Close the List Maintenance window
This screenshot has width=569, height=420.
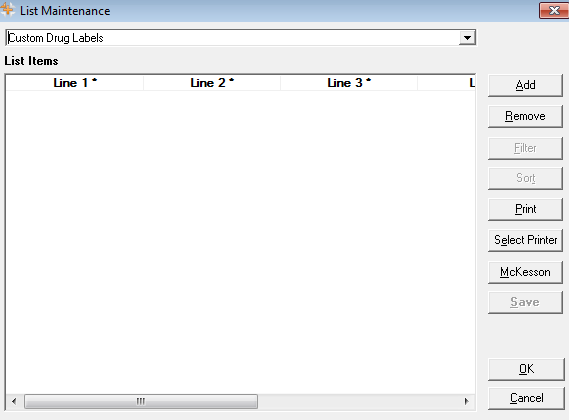click(554, 11)
